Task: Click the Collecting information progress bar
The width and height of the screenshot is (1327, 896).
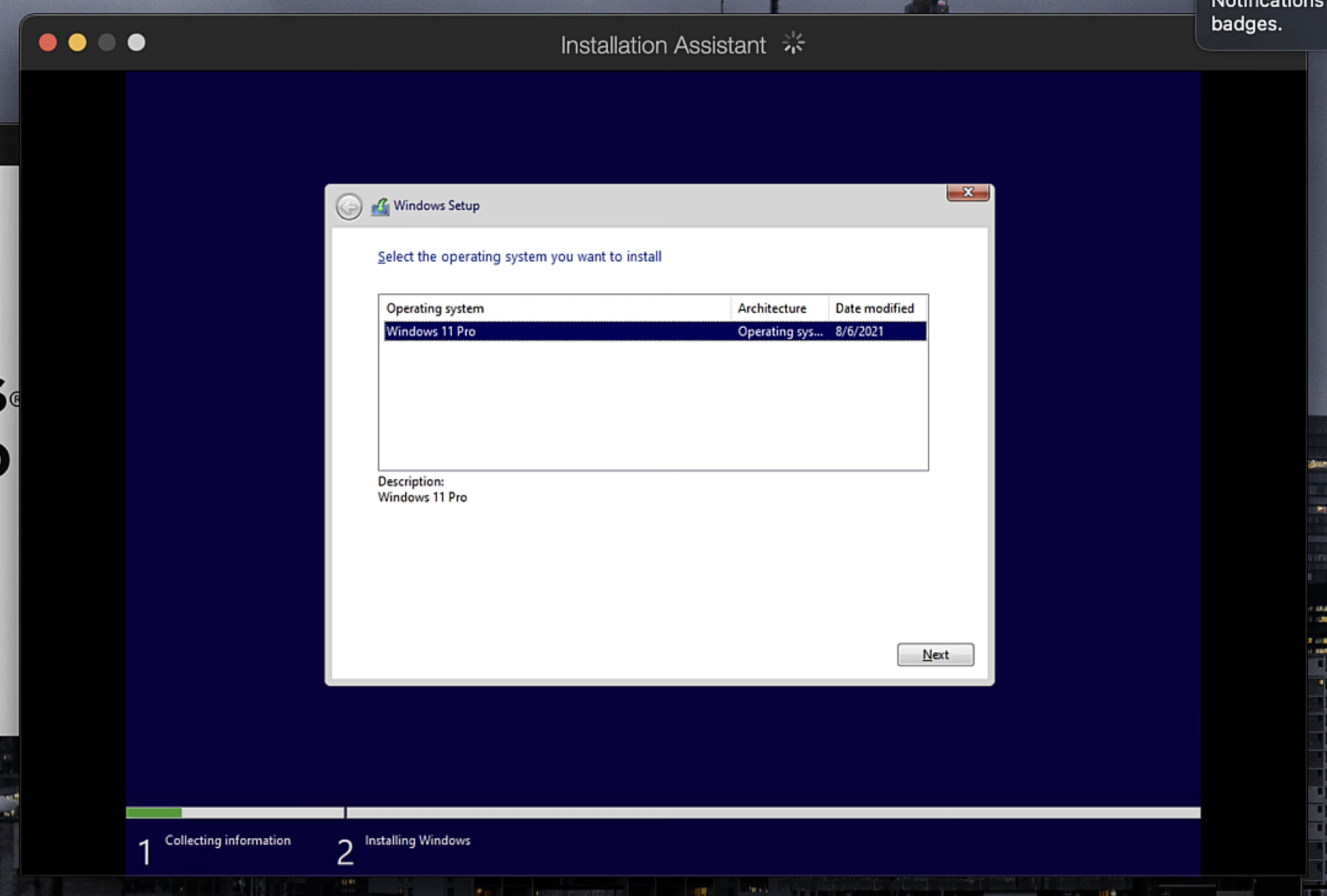Action: point(235,812)
